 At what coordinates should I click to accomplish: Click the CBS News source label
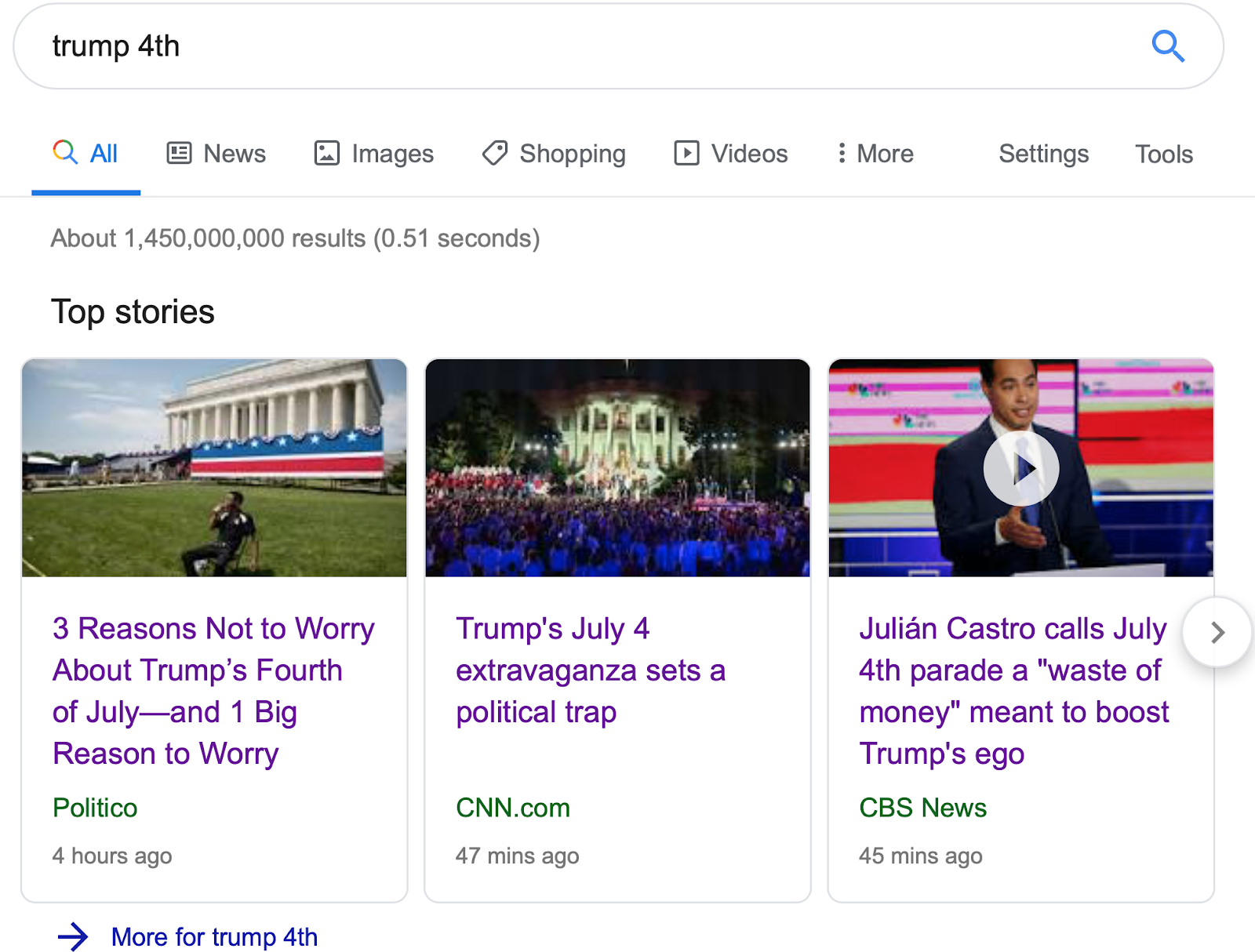point(922,808)
